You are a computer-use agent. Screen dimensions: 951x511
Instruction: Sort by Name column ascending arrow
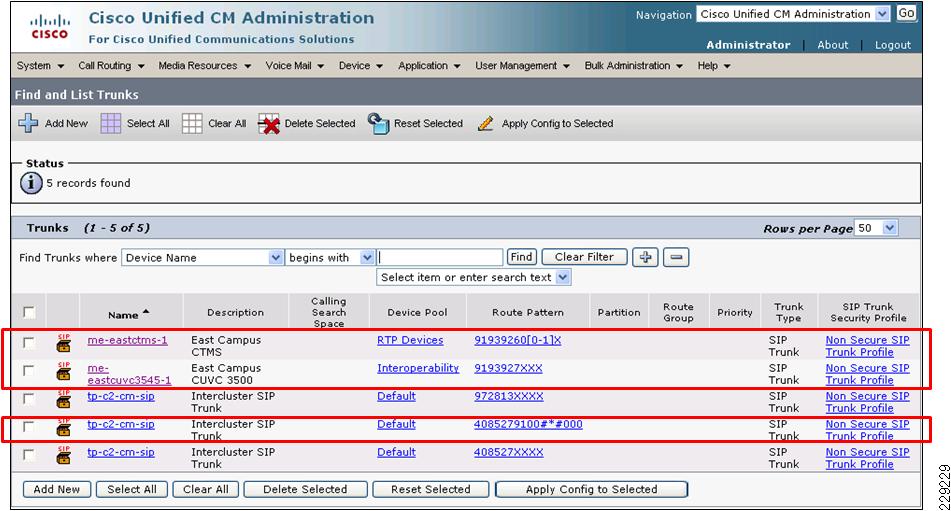click(146, 312)
